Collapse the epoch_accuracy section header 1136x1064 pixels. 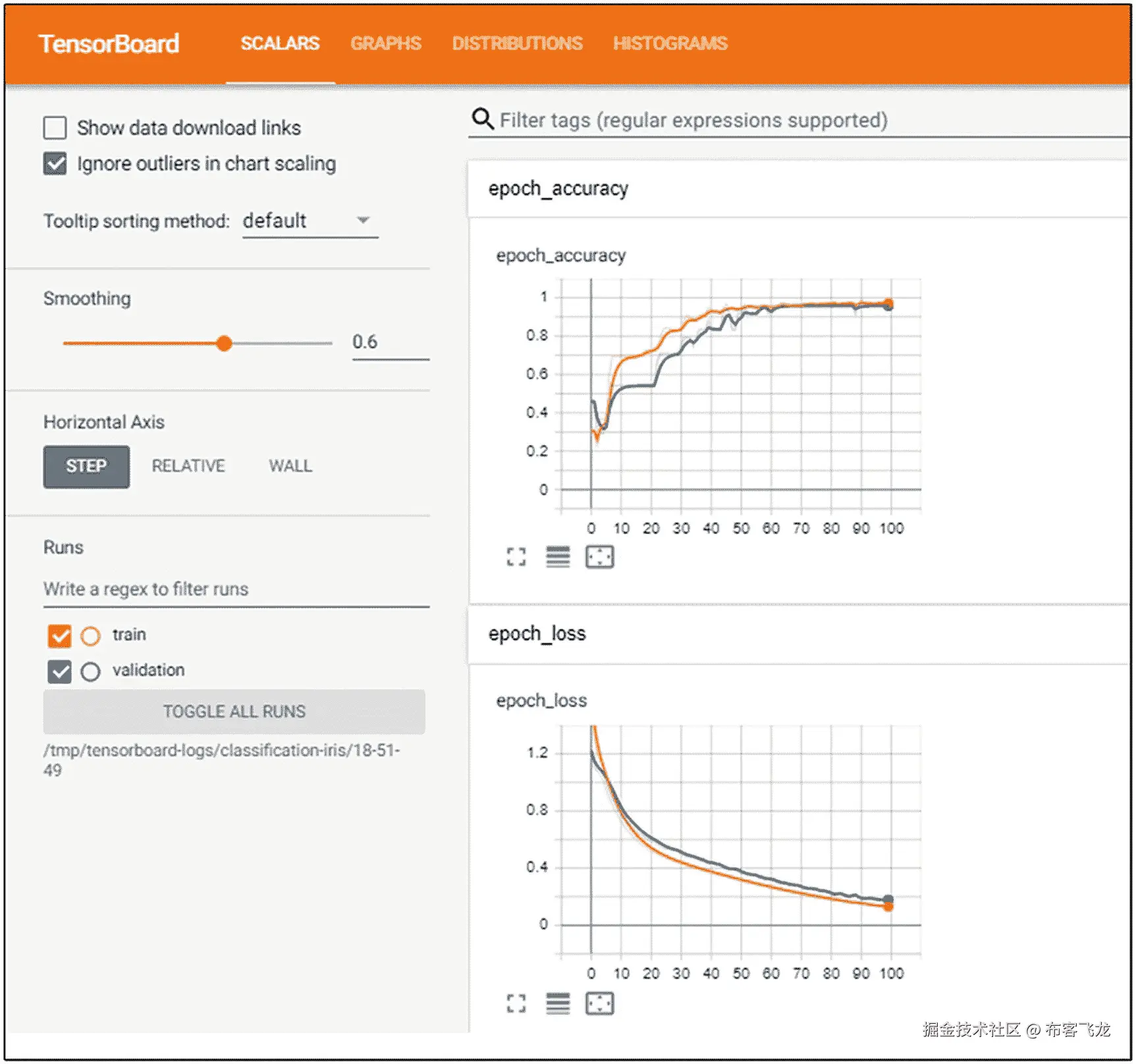[x=798, y=189]
